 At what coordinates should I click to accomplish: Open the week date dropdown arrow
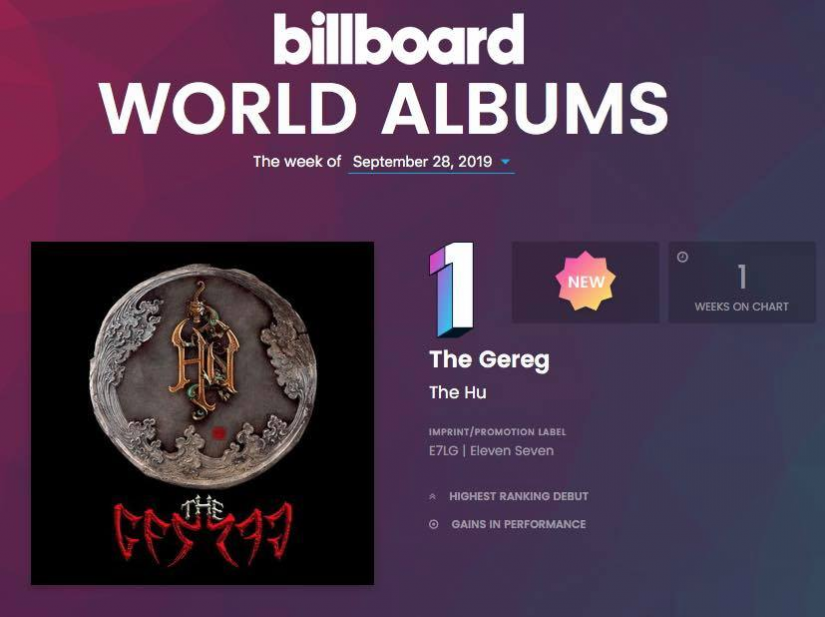click(x=505, y=161)
